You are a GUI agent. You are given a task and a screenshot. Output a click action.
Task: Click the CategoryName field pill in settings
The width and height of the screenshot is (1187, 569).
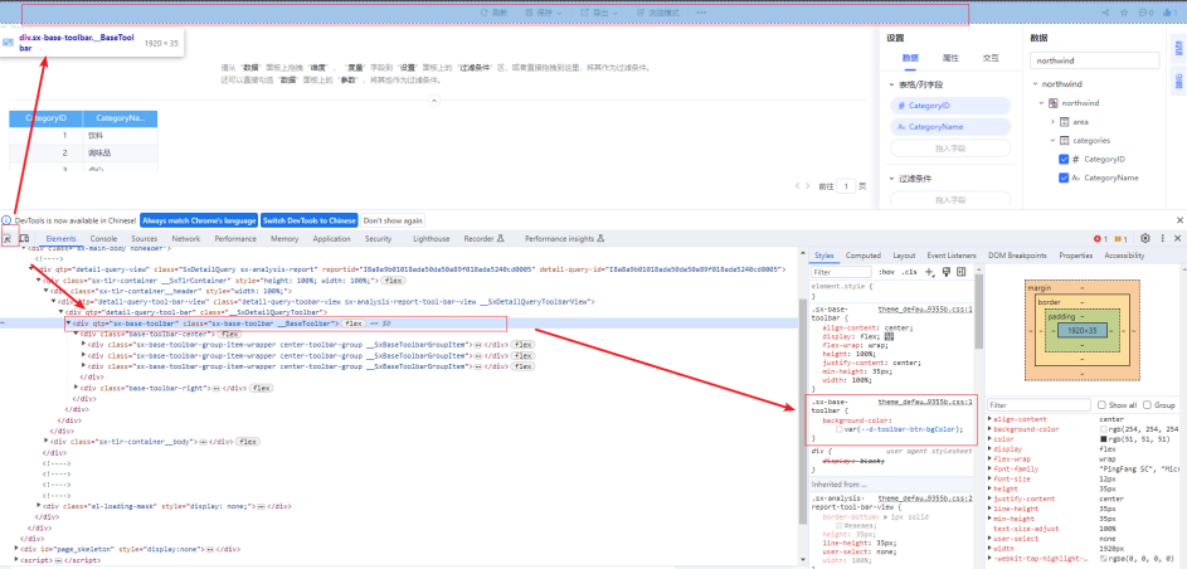pos(950,127)
